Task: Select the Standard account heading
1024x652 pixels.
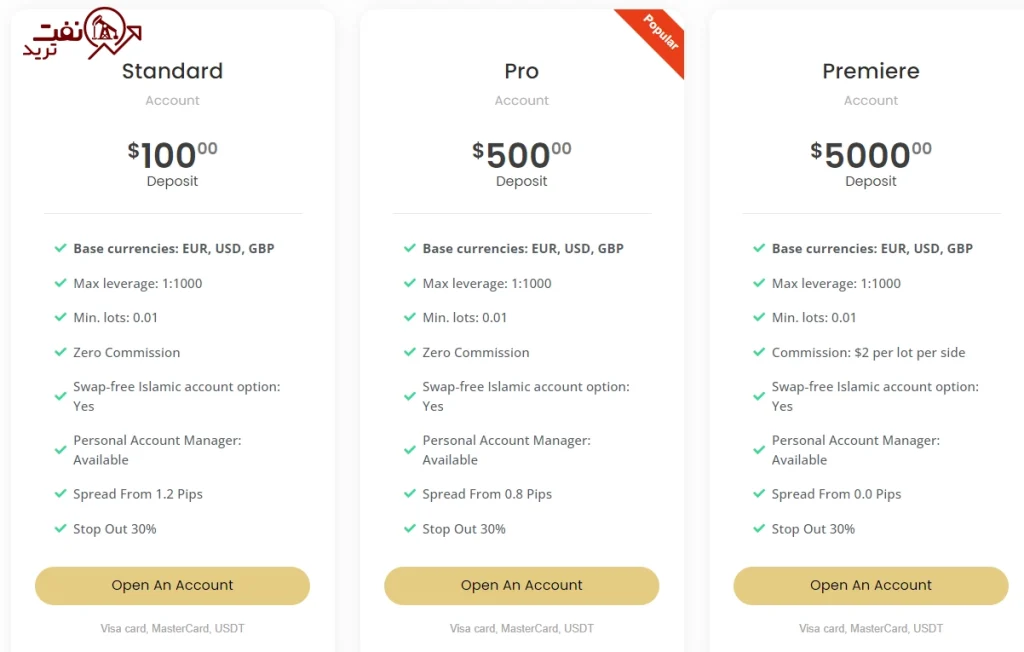Action: tap(172, 71)
